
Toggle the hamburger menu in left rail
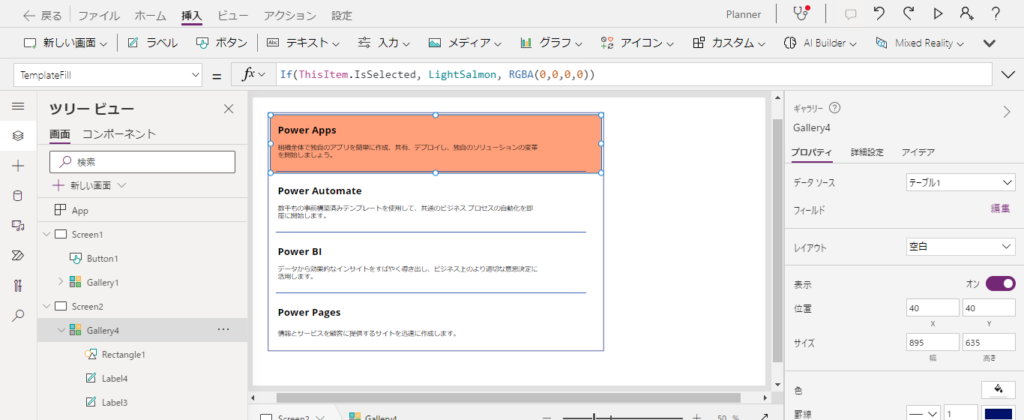click(18, 106)
